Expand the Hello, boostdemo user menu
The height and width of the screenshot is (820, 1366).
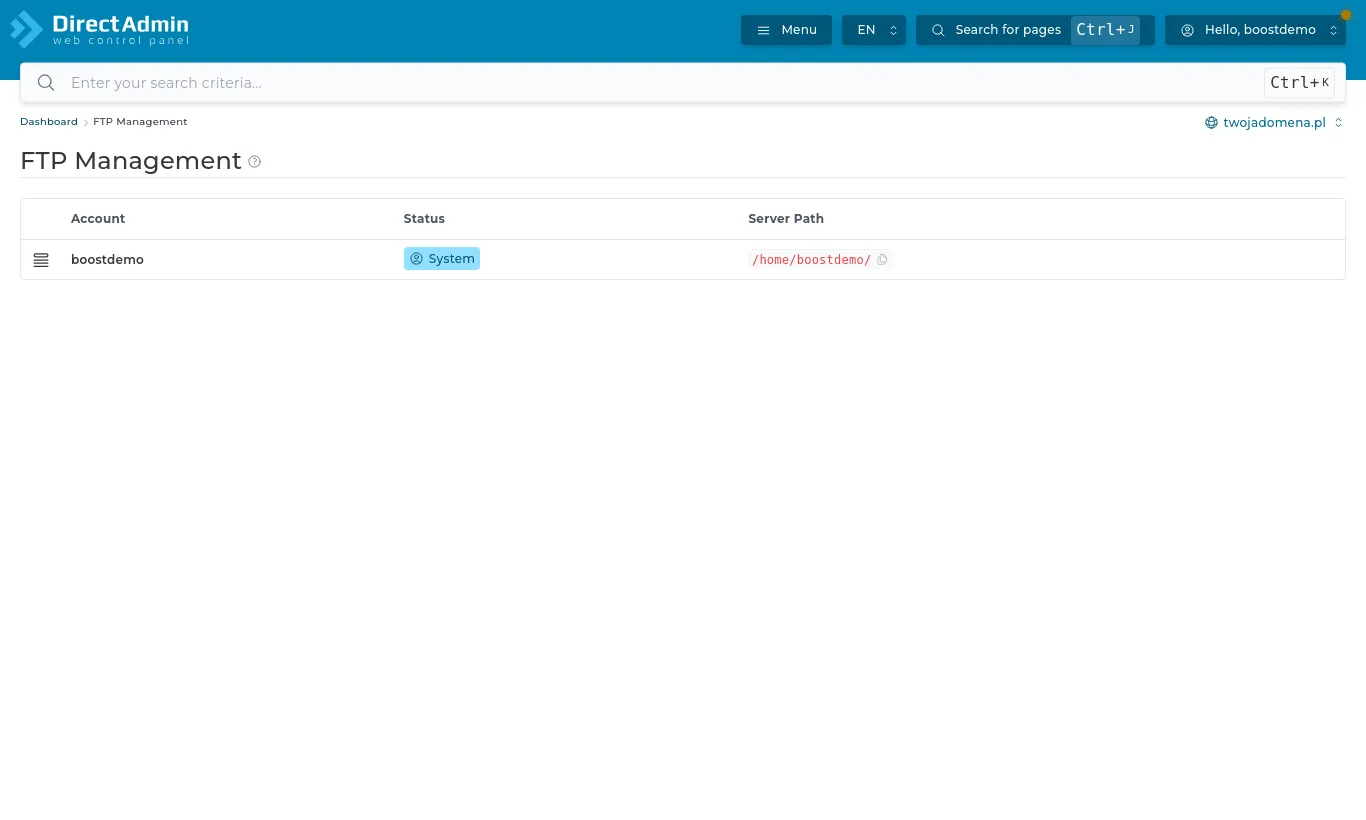coord(1255,30)
